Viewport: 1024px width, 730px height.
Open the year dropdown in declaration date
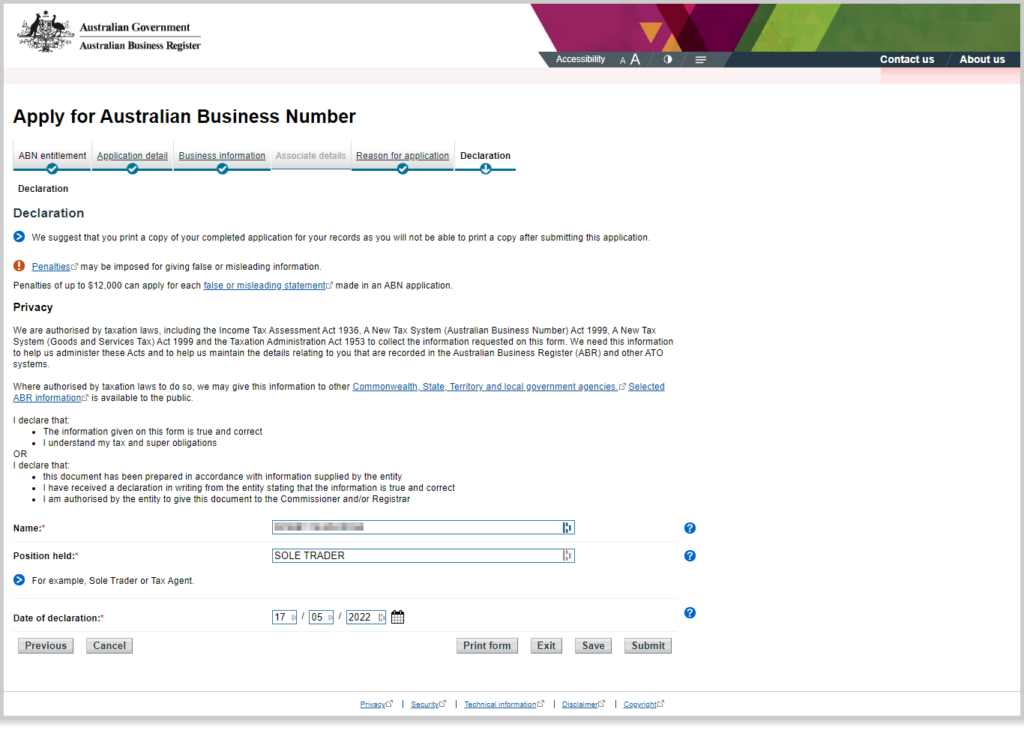click(365, 616)
